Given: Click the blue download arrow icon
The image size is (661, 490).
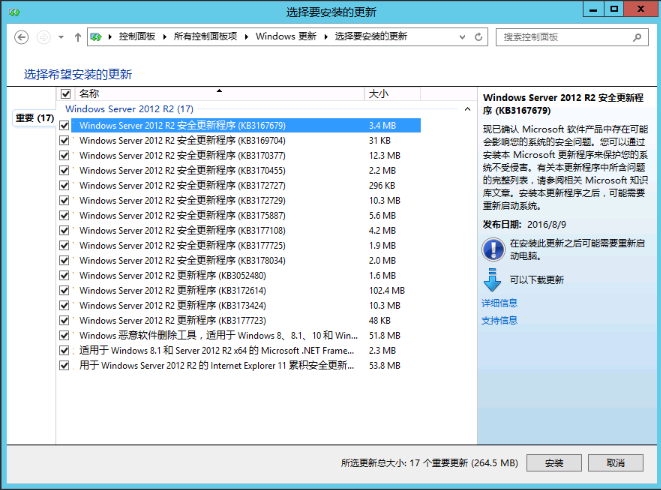Looking at the screenshot, I should [x=492, y=280].
